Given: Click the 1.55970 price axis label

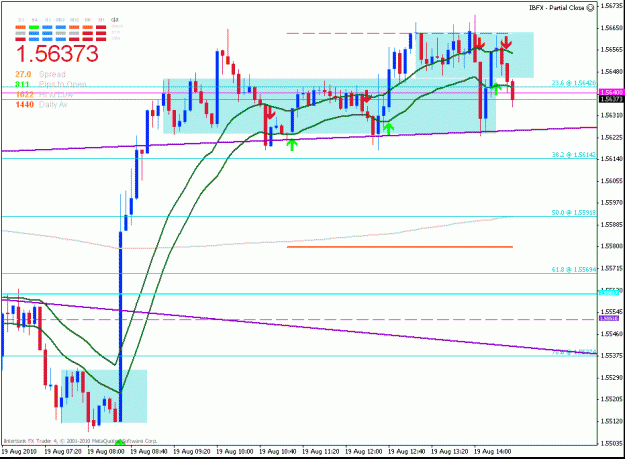Looking at the screenshot, I should point(612,202).
